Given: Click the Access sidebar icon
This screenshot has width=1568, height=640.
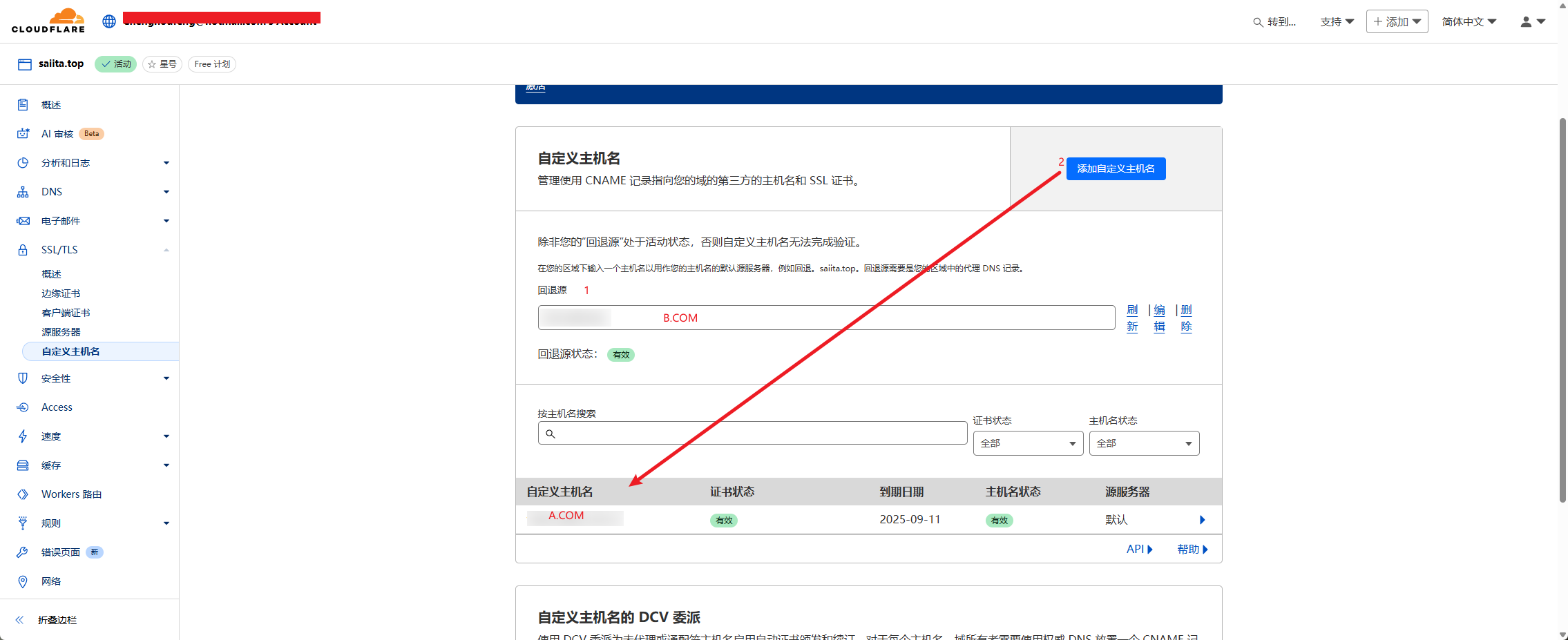Looking at the screenshot, I should 23,407.
